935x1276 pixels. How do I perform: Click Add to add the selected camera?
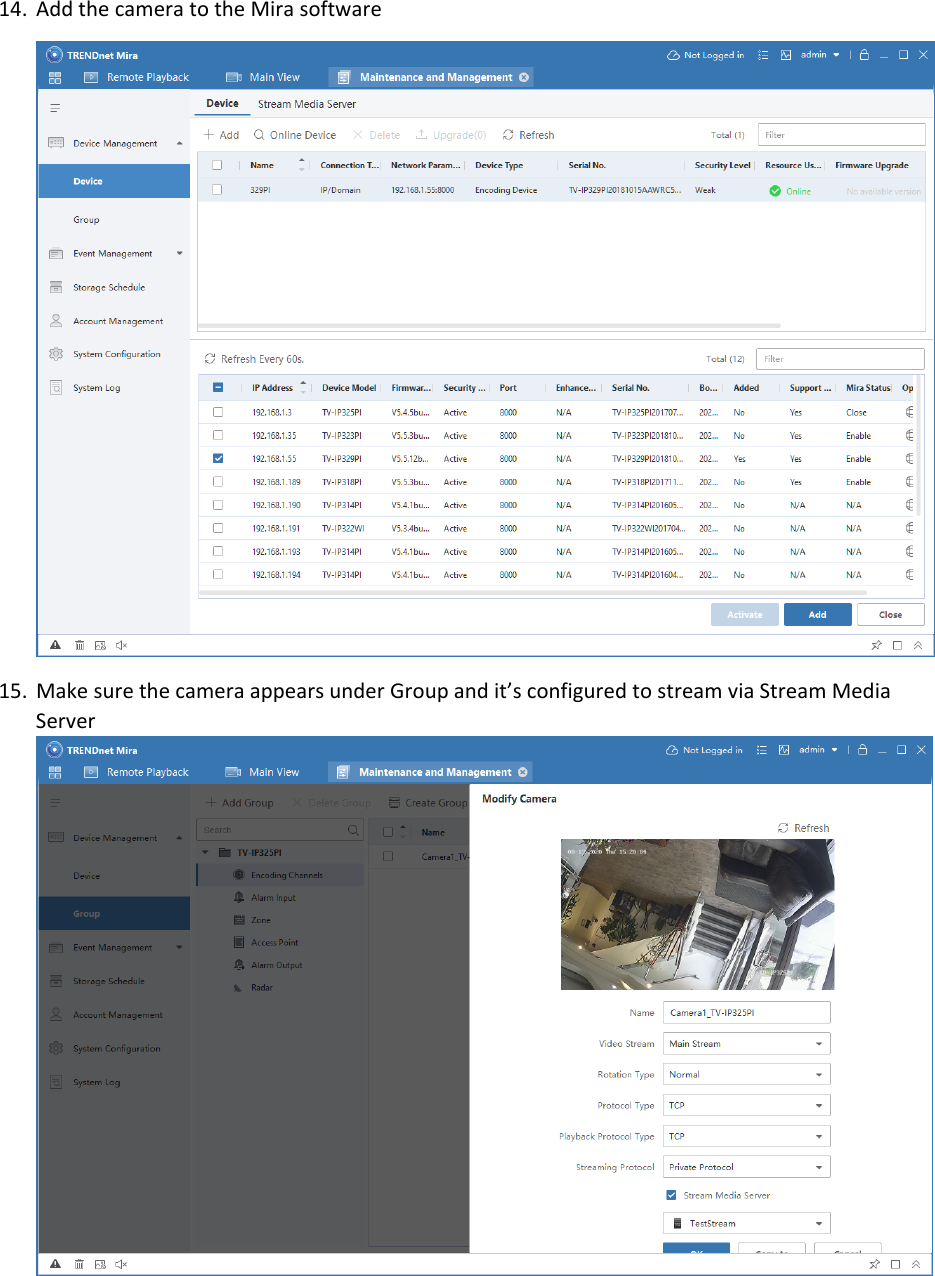(817, 614)
